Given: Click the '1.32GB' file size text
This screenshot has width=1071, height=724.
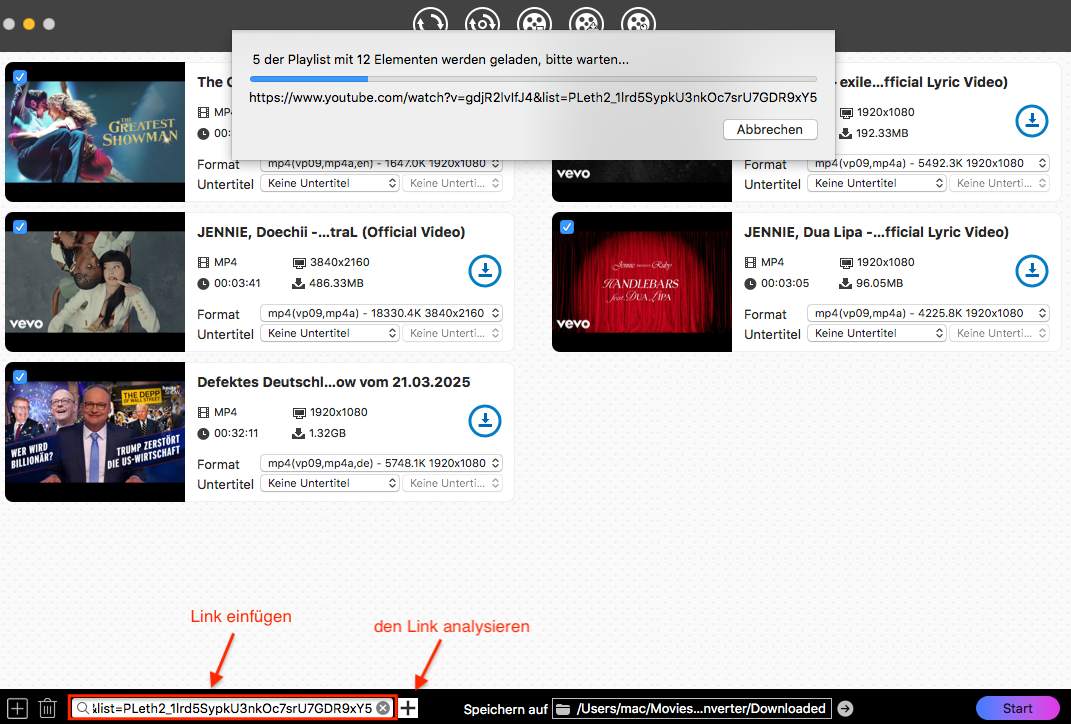Looking at the screenshot, I should (x=327, y=433).
